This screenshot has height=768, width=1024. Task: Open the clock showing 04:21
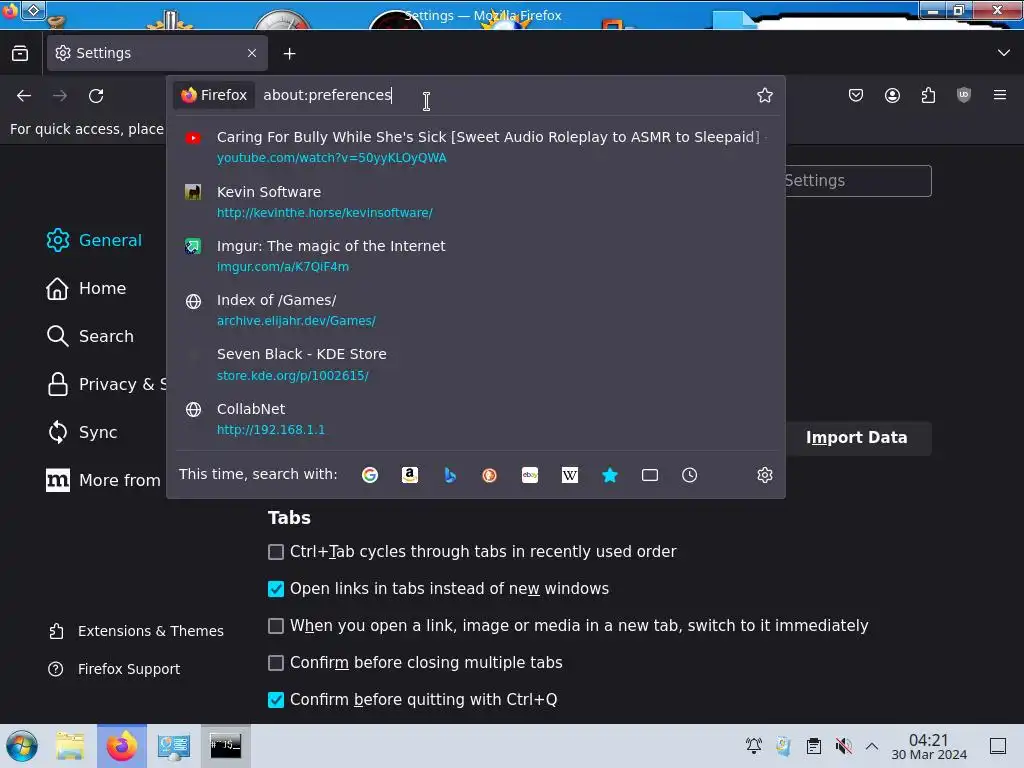929,746
